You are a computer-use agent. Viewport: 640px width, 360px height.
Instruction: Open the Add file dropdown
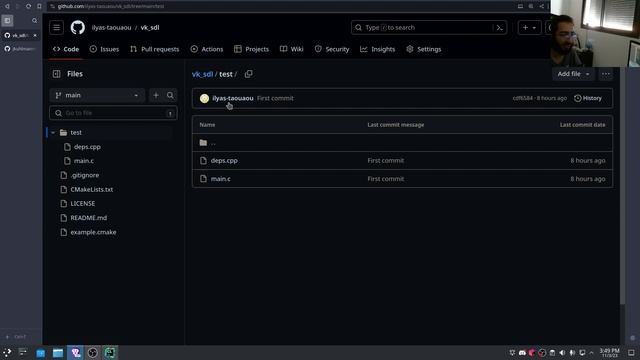pyautogui.click(x=573, y=74)
